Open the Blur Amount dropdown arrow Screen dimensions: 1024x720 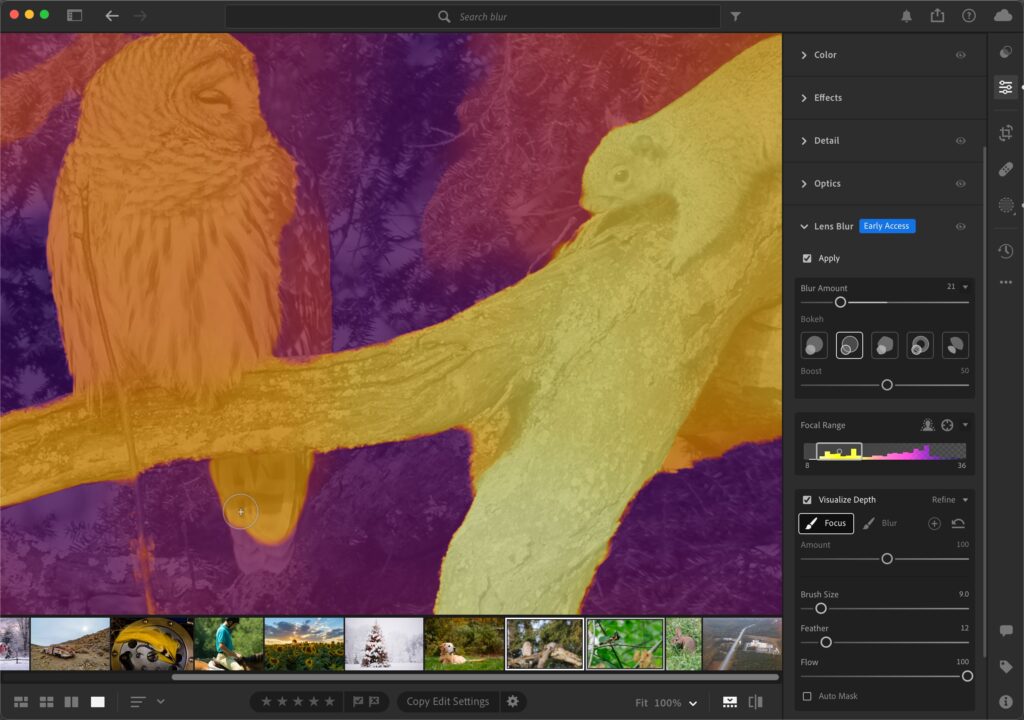(x=965, y=287)
